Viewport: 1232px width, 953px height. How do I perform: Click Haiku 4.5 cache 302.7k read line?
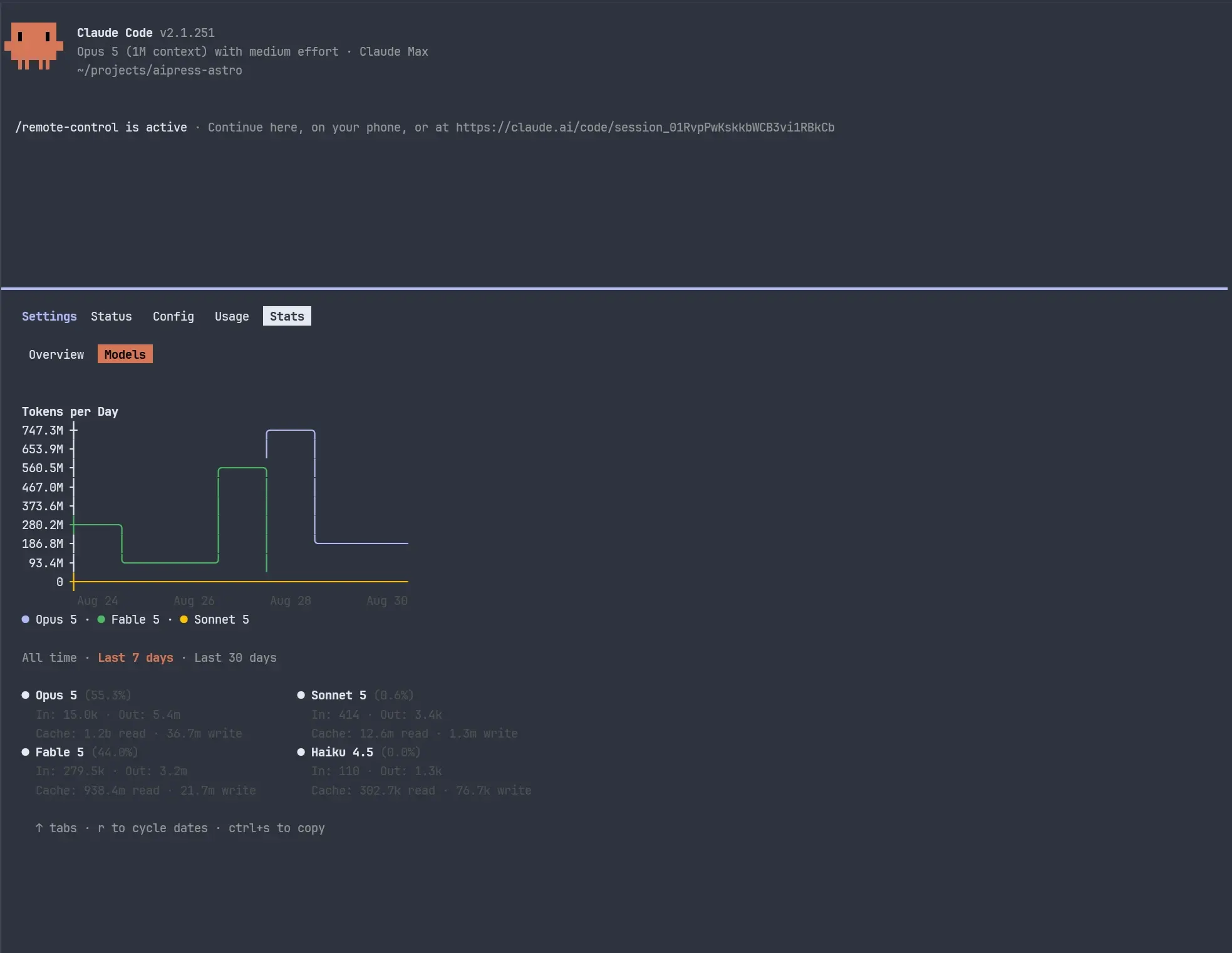(422, 790)
